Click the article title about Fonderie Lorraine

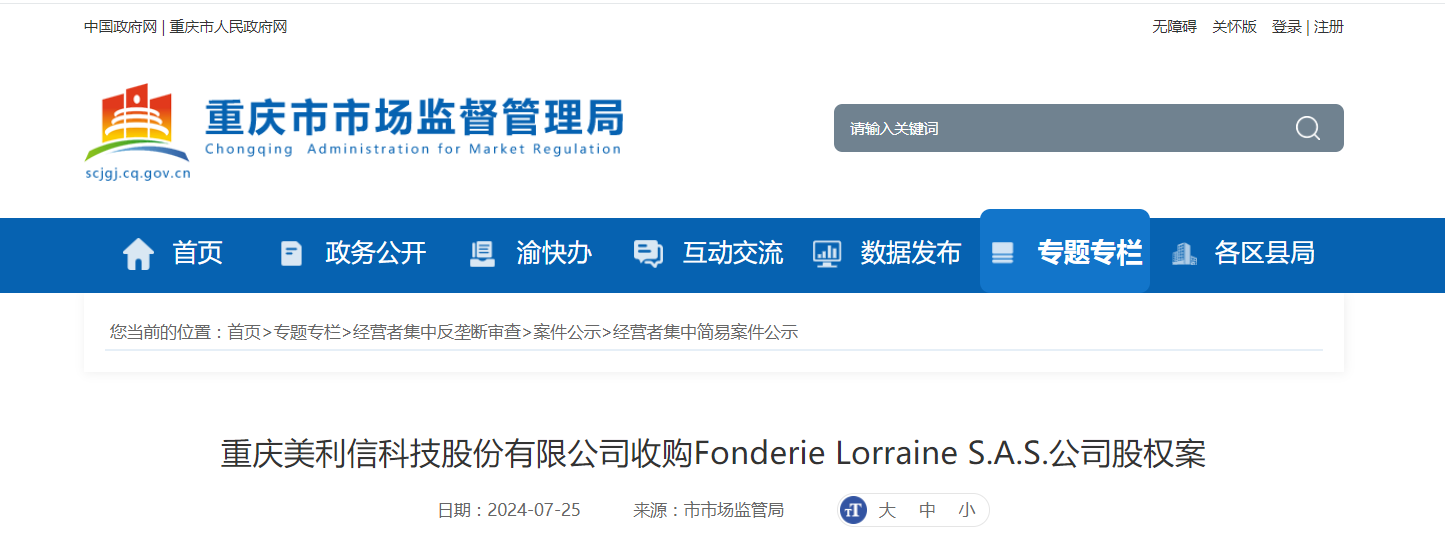coord(713,453)
